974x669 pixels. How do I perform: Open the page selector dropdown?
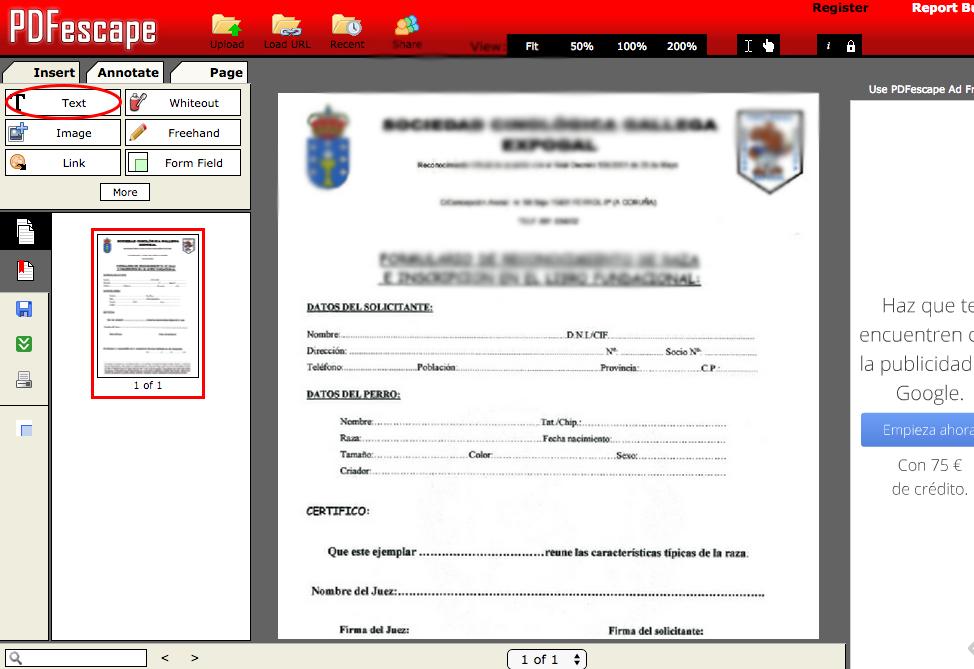click(x=547, y=659)
